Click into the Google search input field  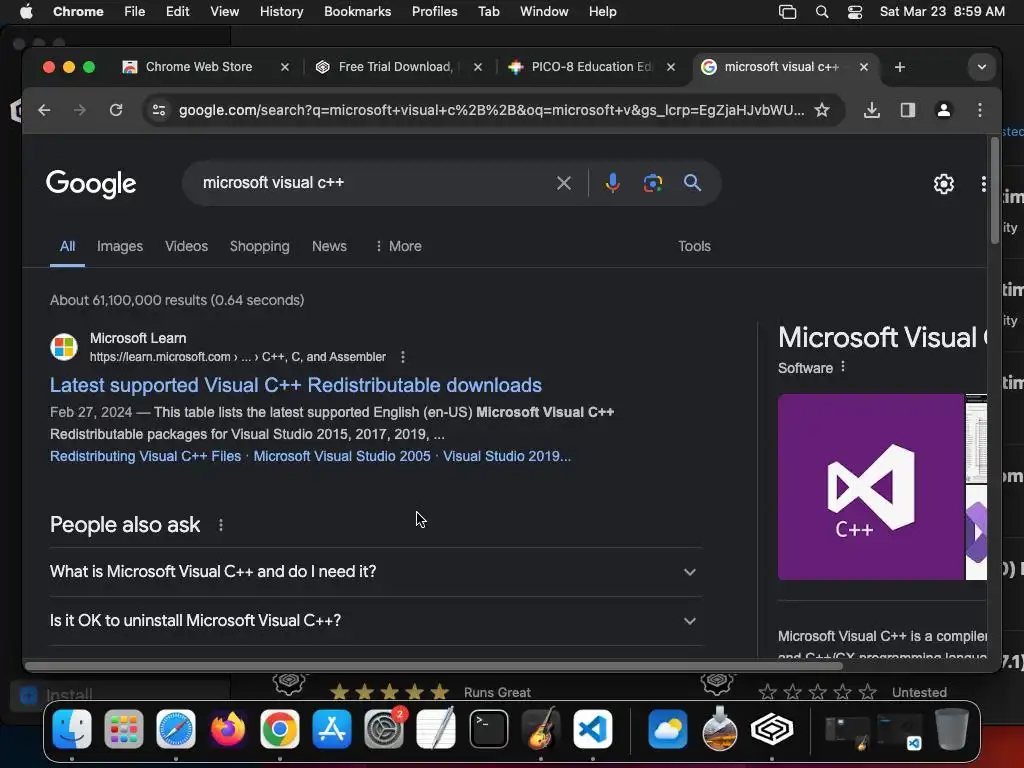coord(372,183)
